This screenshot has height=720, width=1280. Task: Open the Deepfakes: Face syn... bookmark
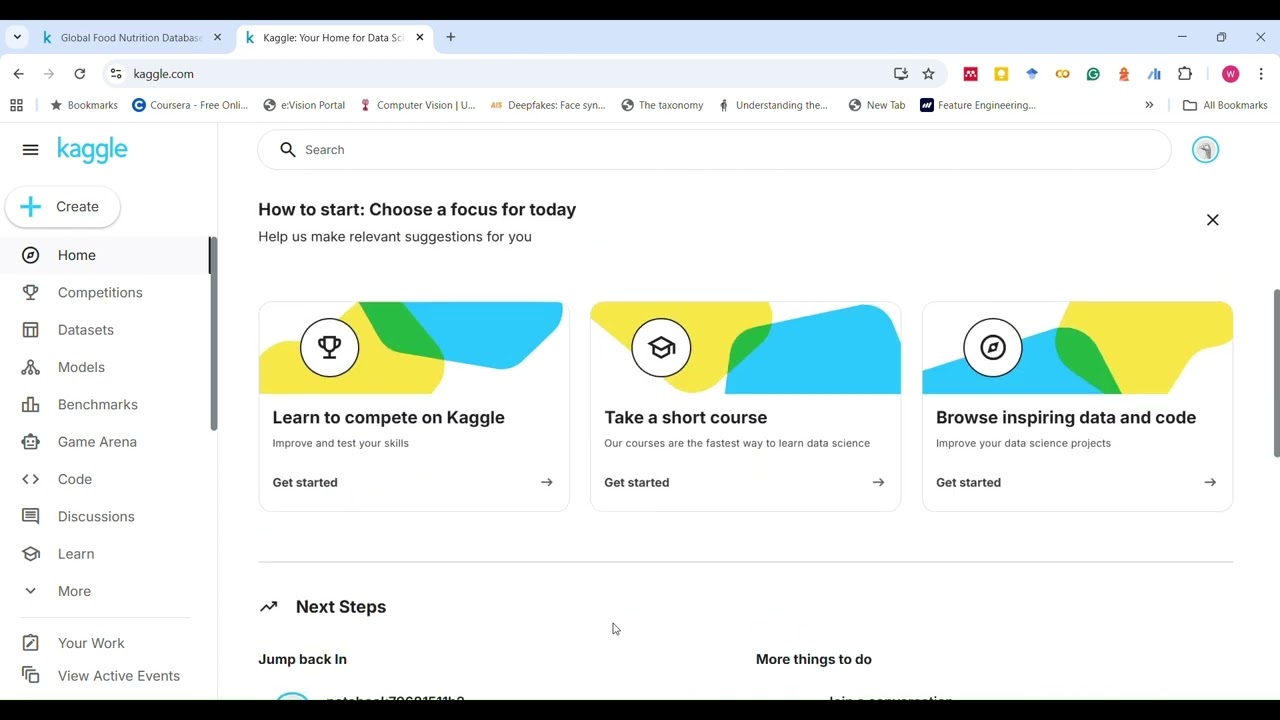(548, 105)
